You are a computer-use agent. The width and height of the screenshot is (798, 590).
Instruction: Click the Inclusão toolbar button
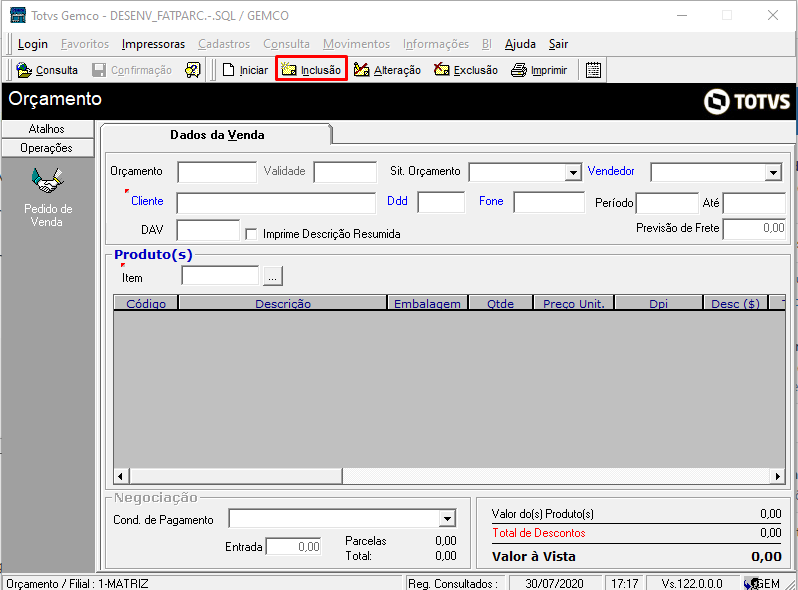click(x=311, y=70)
